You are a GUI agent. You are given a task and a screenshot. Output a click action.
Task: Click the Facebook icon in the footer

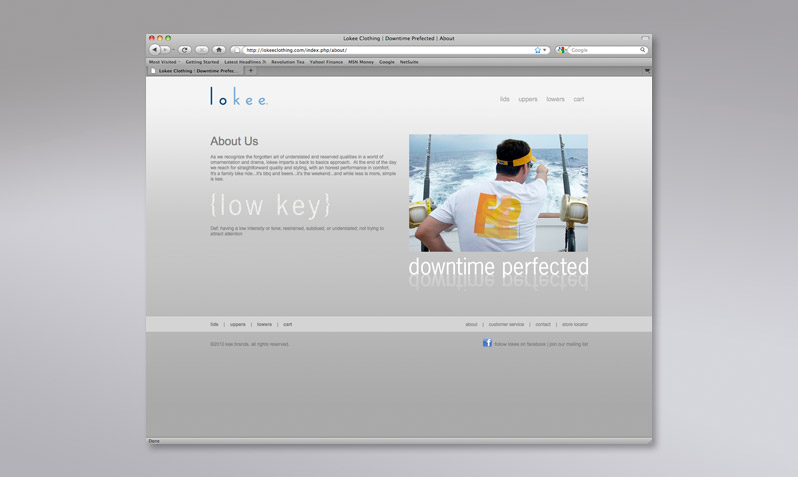coord(487,343)
